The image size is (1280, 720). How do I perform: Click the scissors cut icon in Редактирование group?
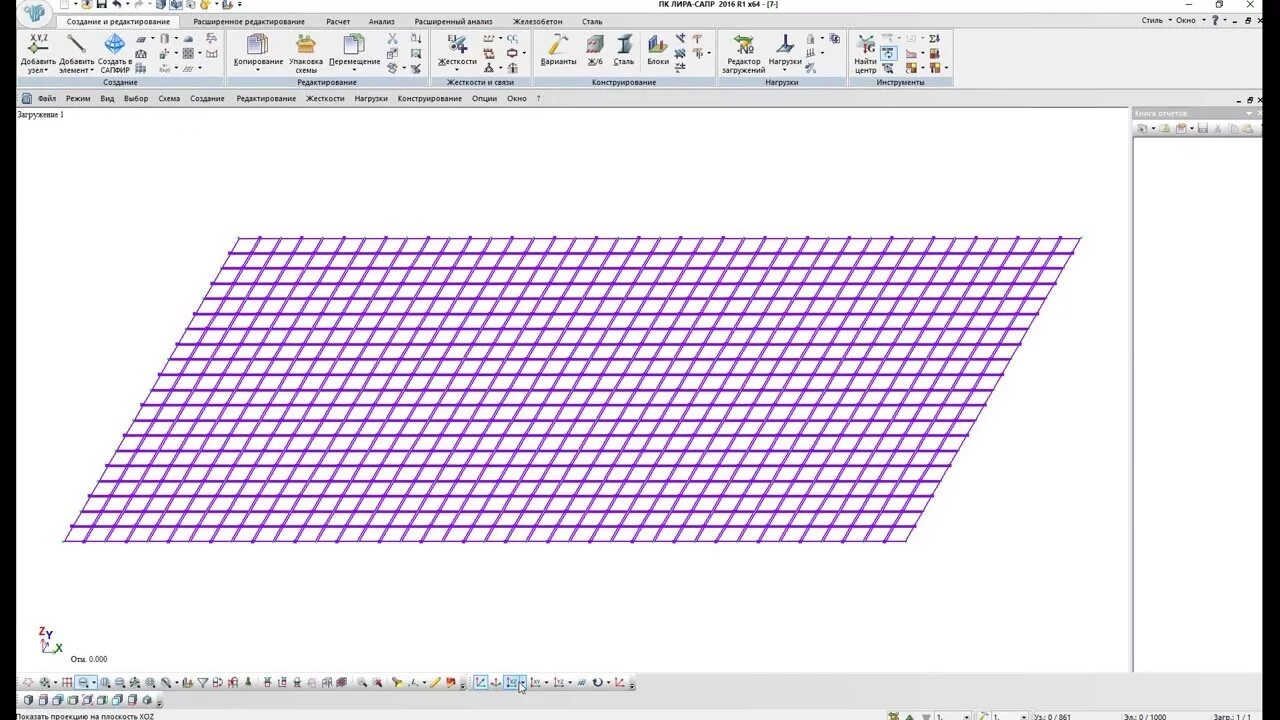click(x=392, y=38)
